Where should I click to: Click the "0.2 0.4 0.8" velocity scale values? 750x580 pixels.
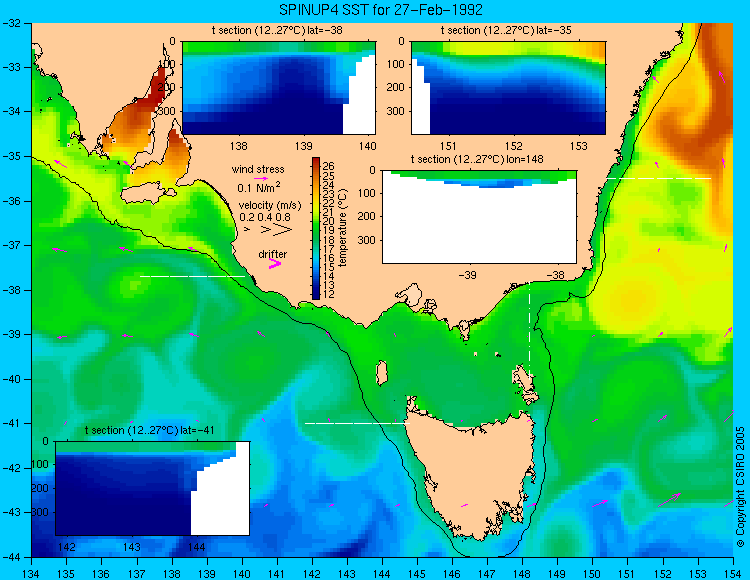265,217
